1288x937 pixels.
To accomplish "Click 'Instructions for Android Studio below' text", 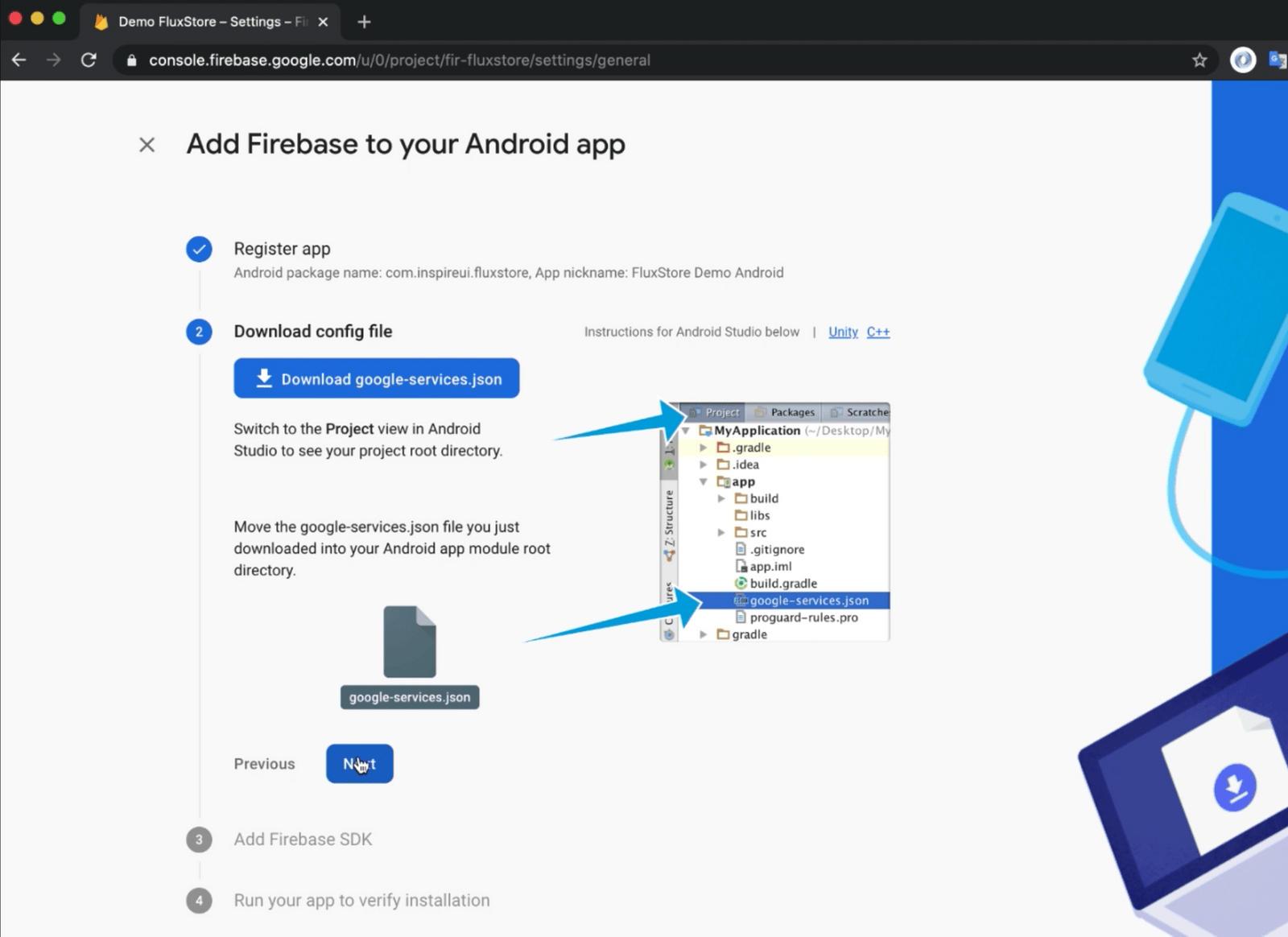I will click(x=691, y=332).
